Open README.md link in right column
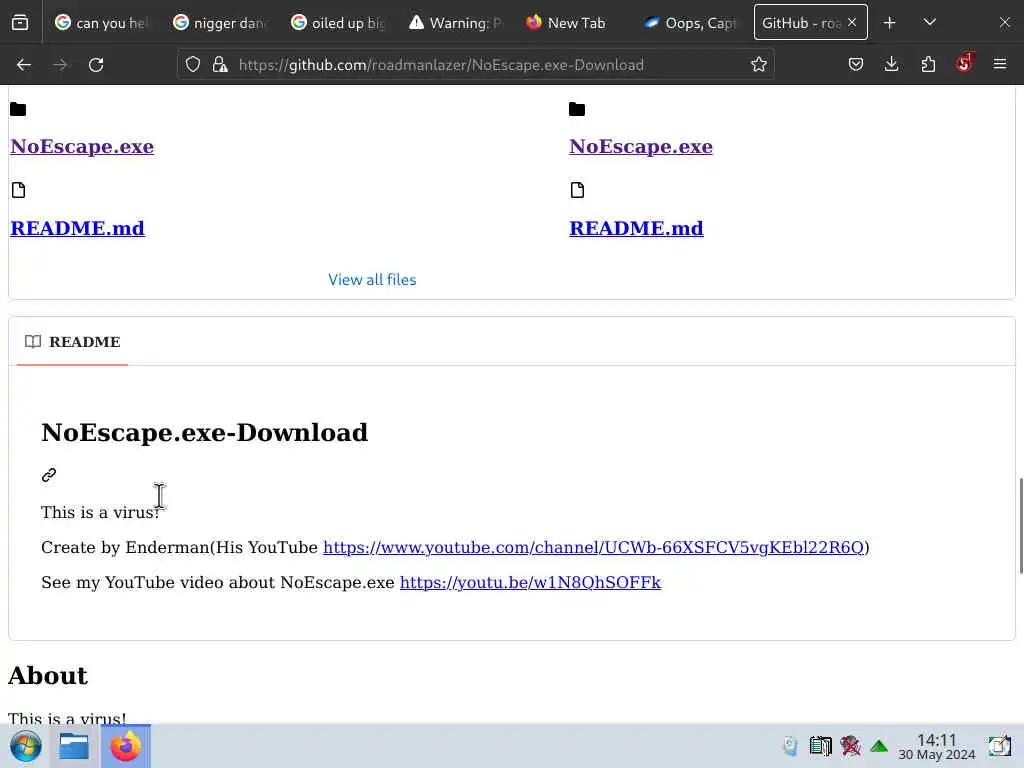The height and width of the screenshot is (768, 1024). point(636,228)
